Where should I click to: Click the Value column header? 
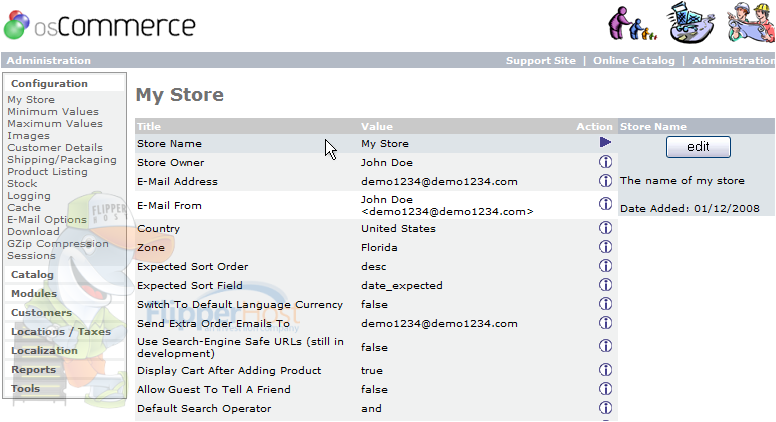click(x=377, y=126)
